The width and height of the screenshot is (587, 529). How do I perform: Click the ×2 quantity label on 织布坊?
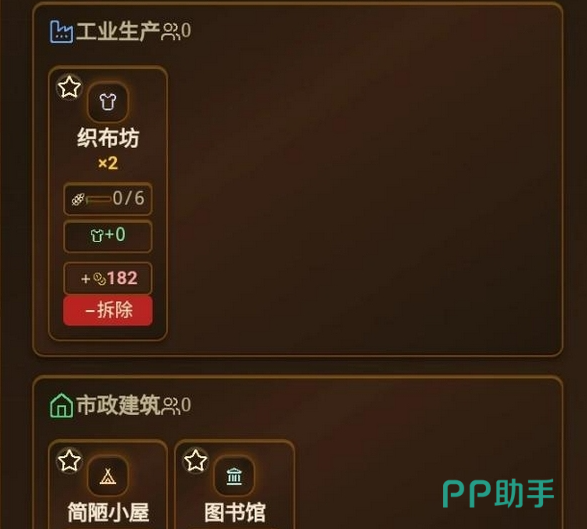click(108, 163)
